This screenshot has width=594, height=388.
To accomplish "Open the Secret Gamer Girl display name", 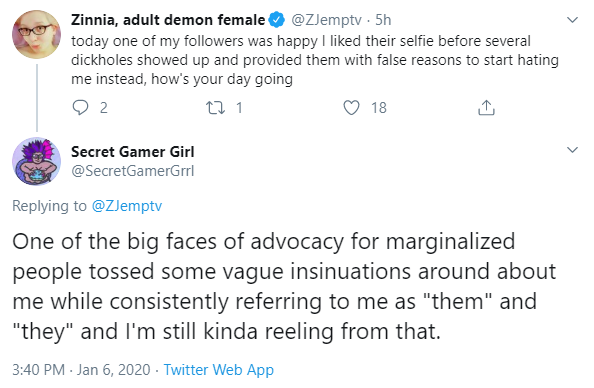I will coord(133,152).
